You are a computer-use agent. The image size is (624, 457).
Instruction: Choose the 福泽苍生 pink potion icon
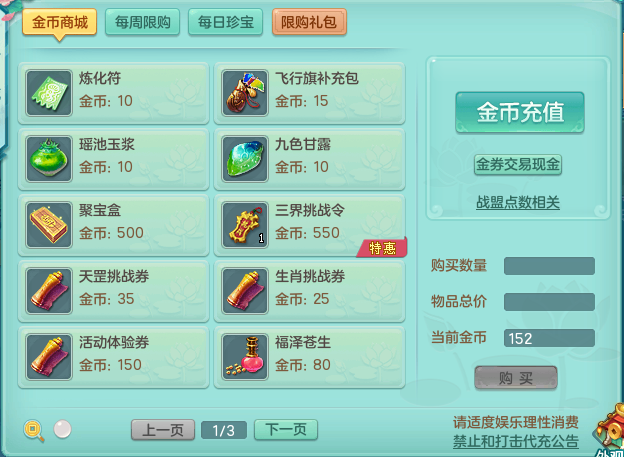(x=245, y=357)
